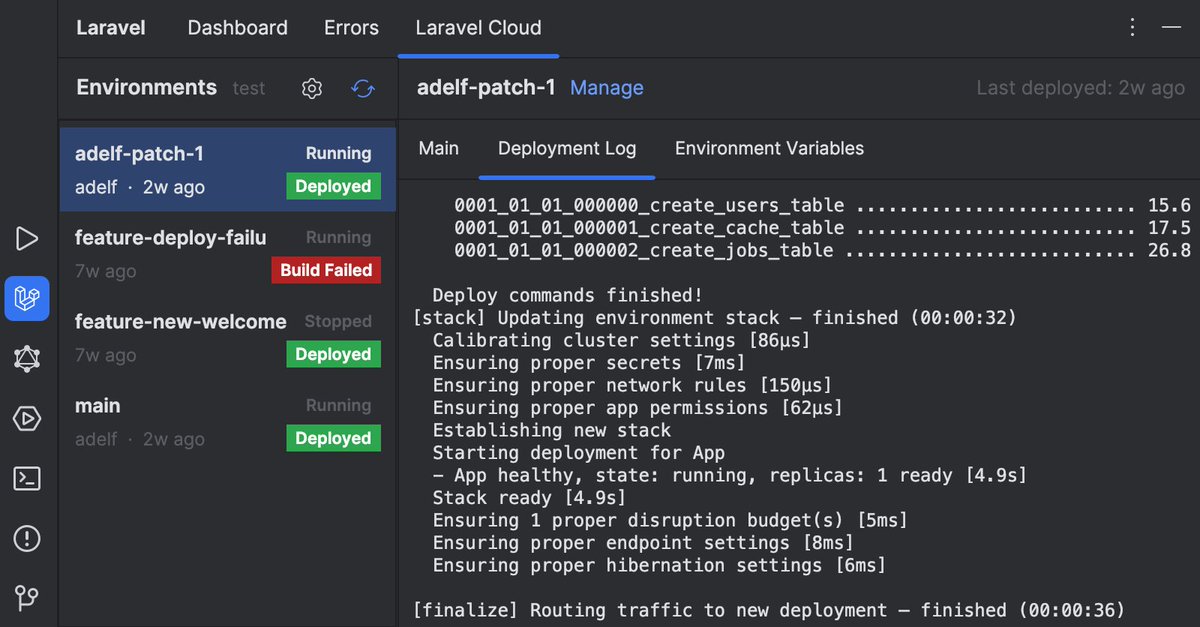The width and height of the screenshot is (1200, 627).
Task: Click 'Ensuring proper endpoint settings' line
Action: click(643, 543)
